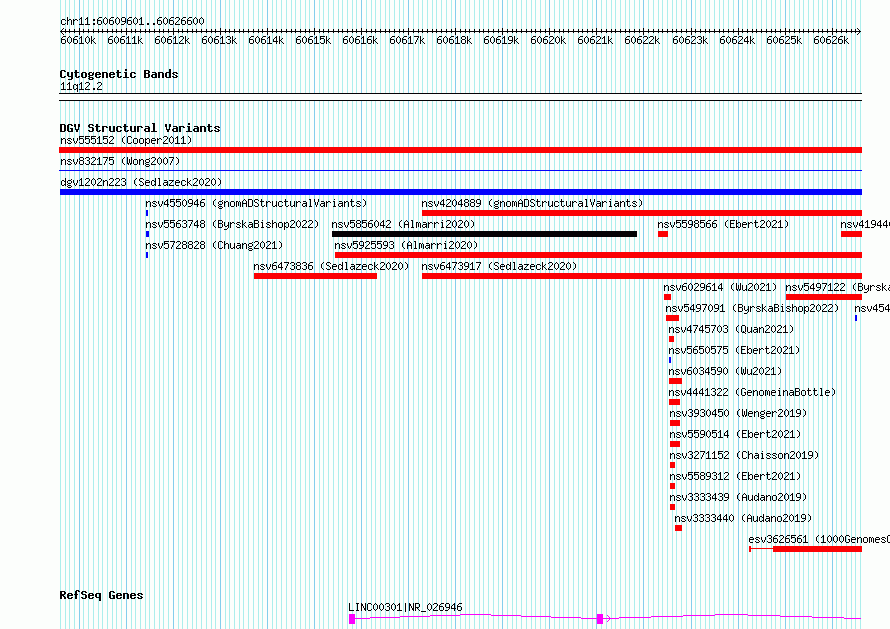Click the nsv3930450 (Wenger2019) label
This screenshot has height=629, width=890.
coord(738,413)
